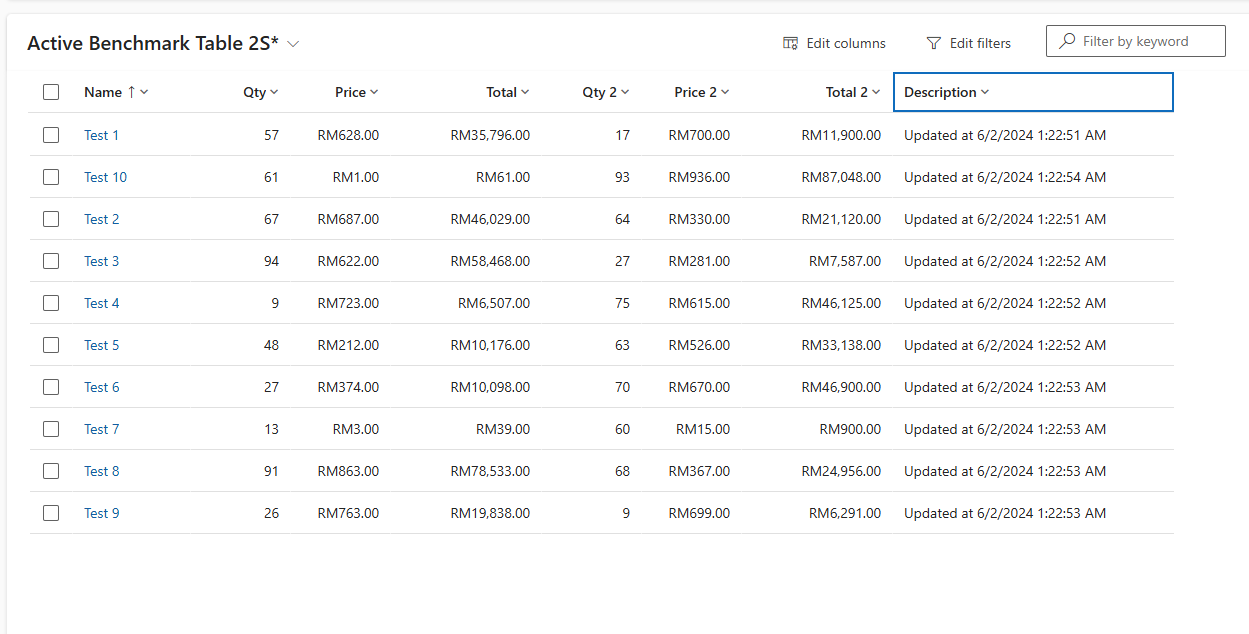
Task: Open the Test 1 record link
Action: (x=101, y=135)
